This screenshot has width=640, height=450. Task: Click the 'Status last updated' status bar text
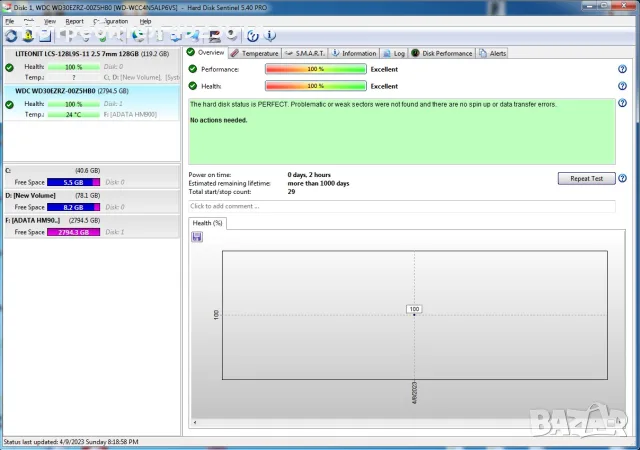click(x=71, y=442)
